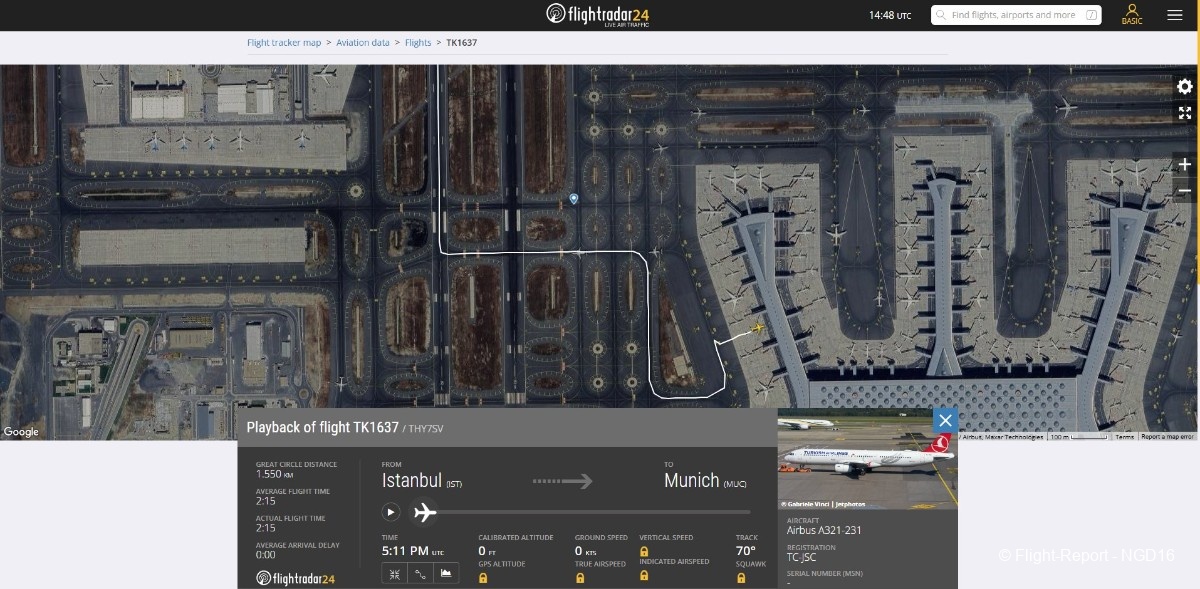Zoom out on the map
Image resolution: width=1200 pixels, height=589 pixels.
click(x=1185, y=190)
